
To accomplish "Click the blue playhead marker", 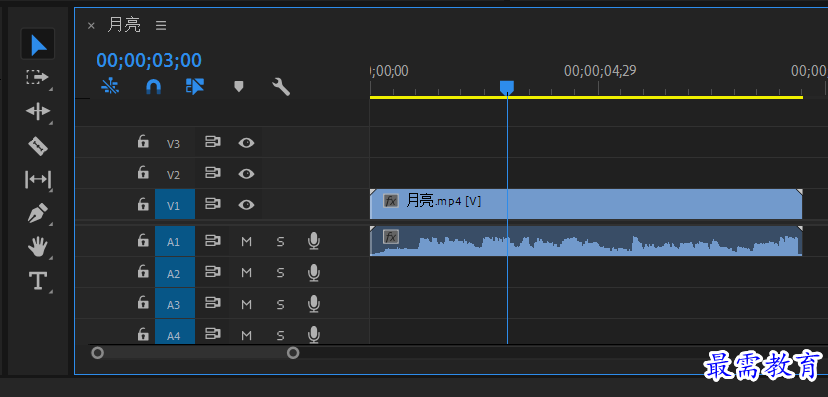I will coord(507,88).
